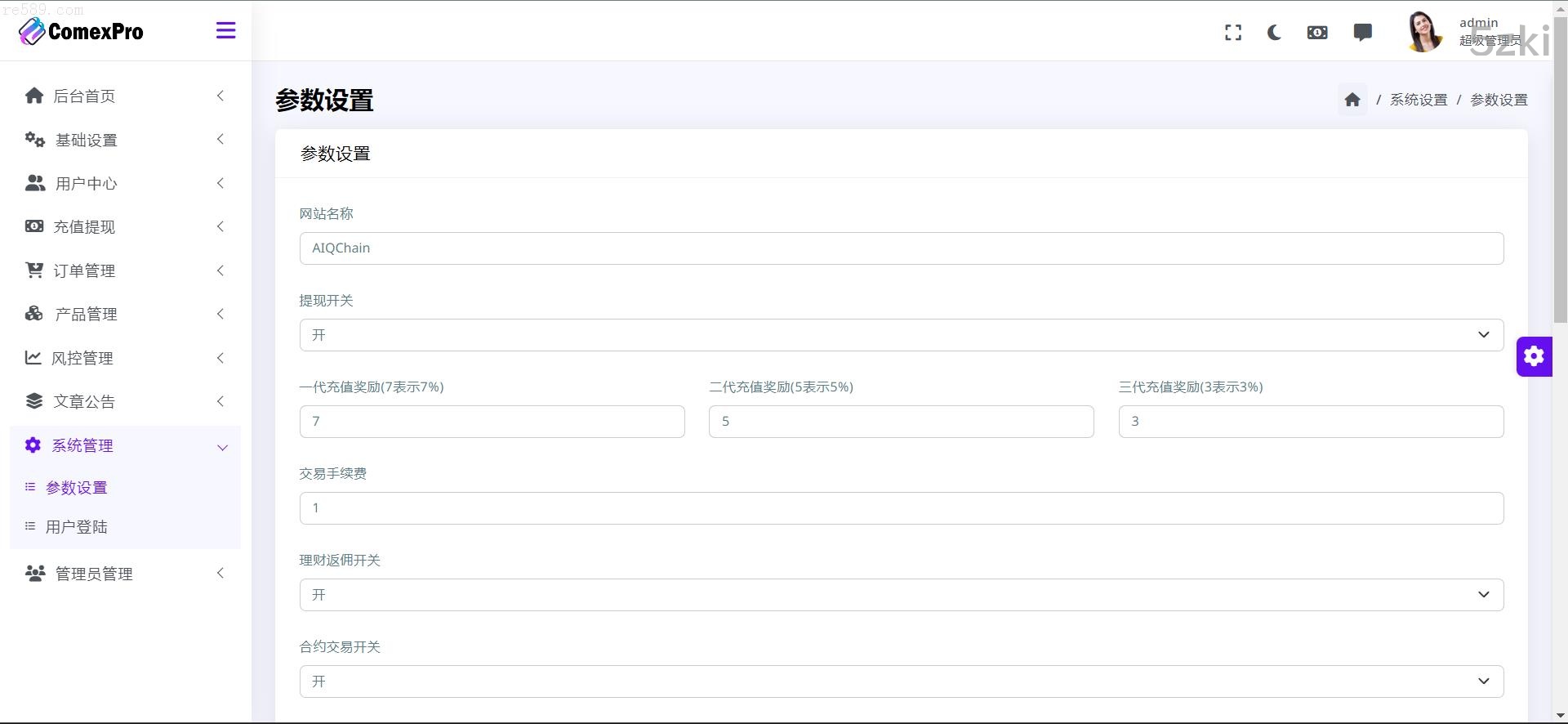Expand the 充值提现 sidebar menu
Screen dimensions: 1568x724
125,227
